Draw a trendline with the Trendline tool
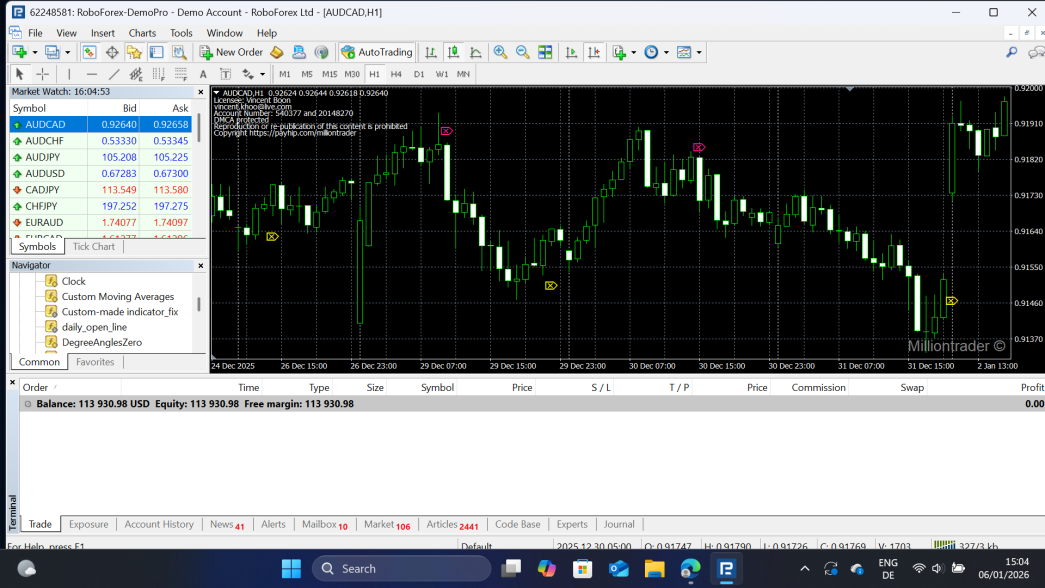 point(114,74)
